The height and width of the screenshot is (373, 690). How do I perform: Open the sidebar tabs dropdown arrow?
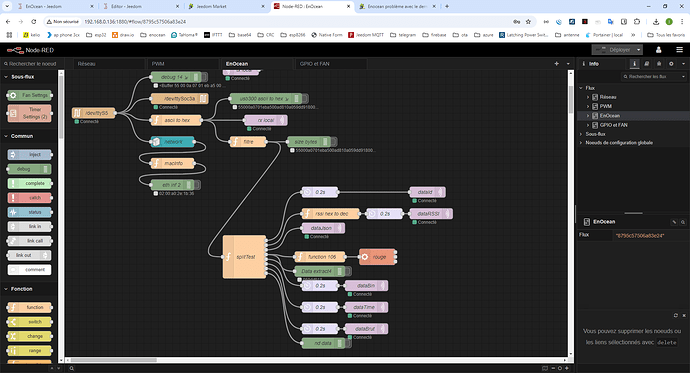coord(683,64)
